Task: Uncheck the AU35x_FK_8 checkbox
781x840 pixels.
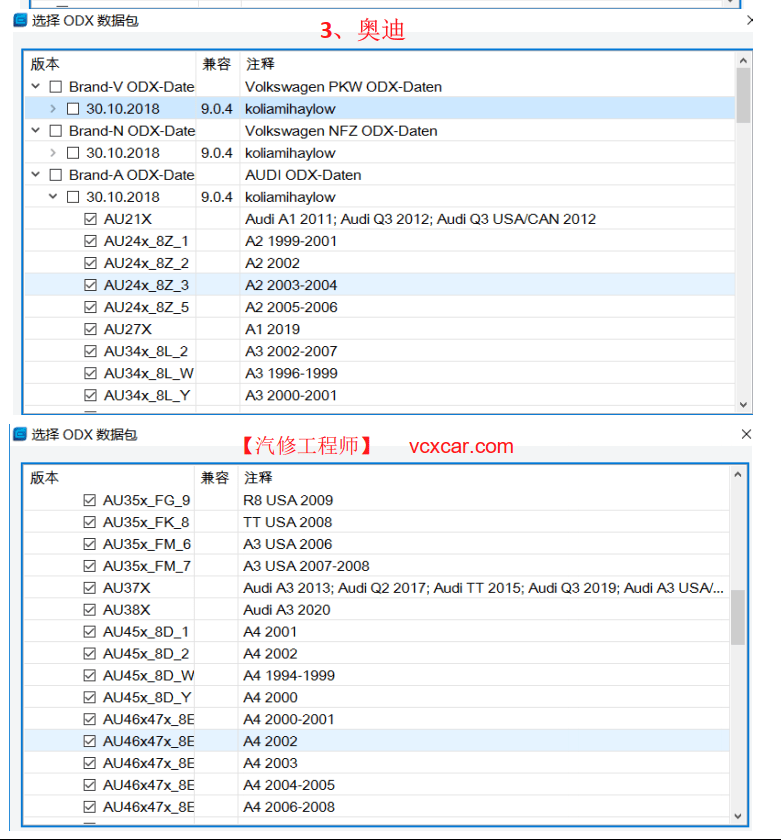Action: click(89, 522)
